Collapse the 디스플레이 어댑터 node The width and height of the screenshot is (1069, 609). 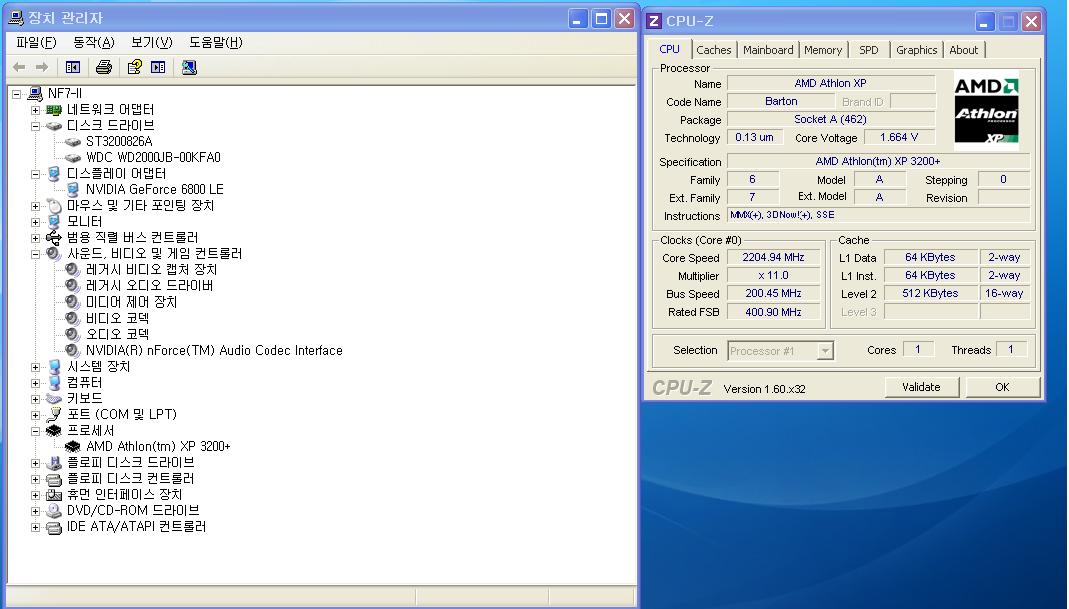coord(35,175)
